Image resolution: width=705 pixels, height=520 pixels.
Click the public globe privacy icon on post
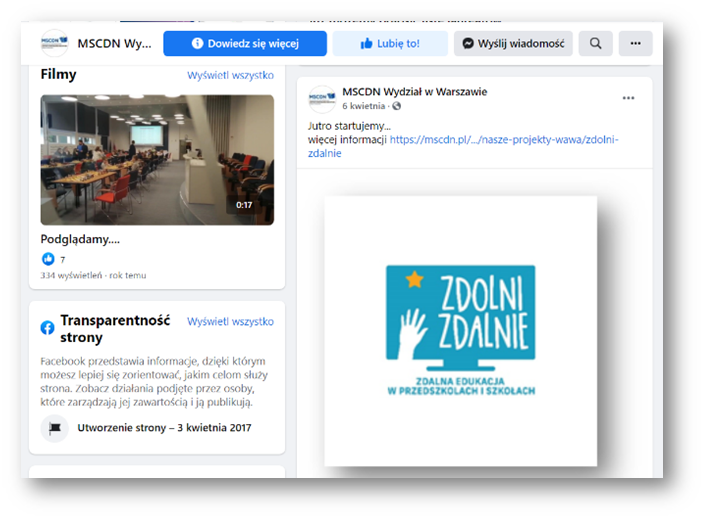pos(396,106)
